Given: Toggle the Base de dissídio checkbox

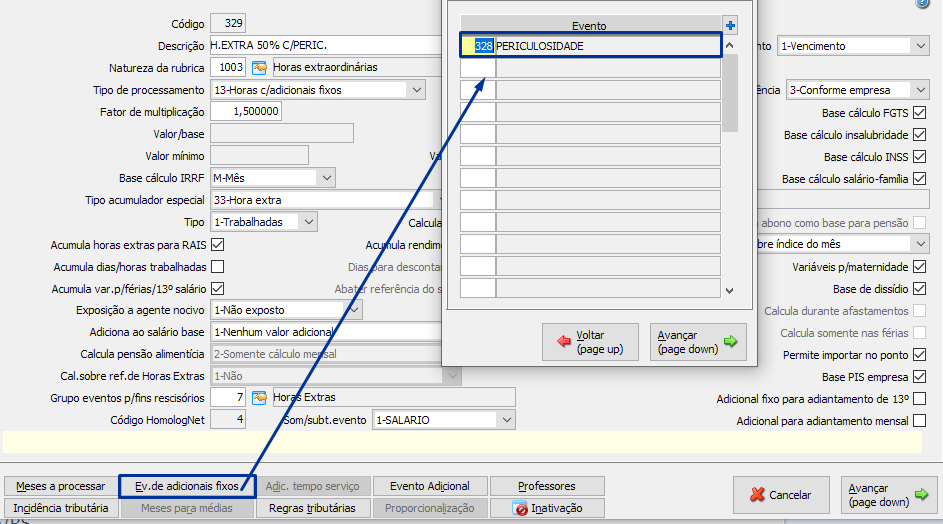Looking at the screenshot, I should click(x=920, y=289).
